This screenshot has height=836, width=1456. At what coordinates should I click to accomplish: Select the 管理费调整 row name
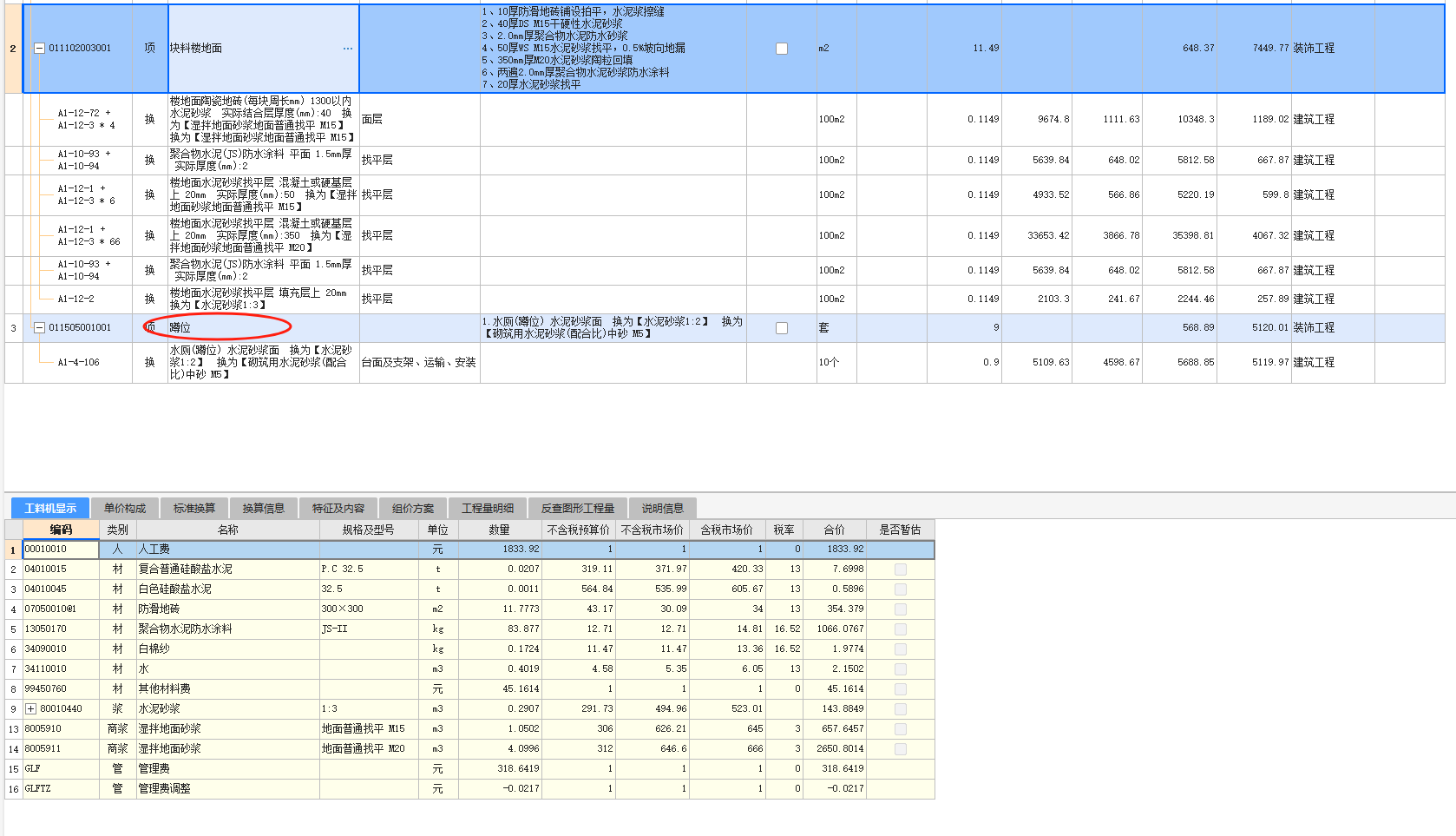tap(228, 789)
